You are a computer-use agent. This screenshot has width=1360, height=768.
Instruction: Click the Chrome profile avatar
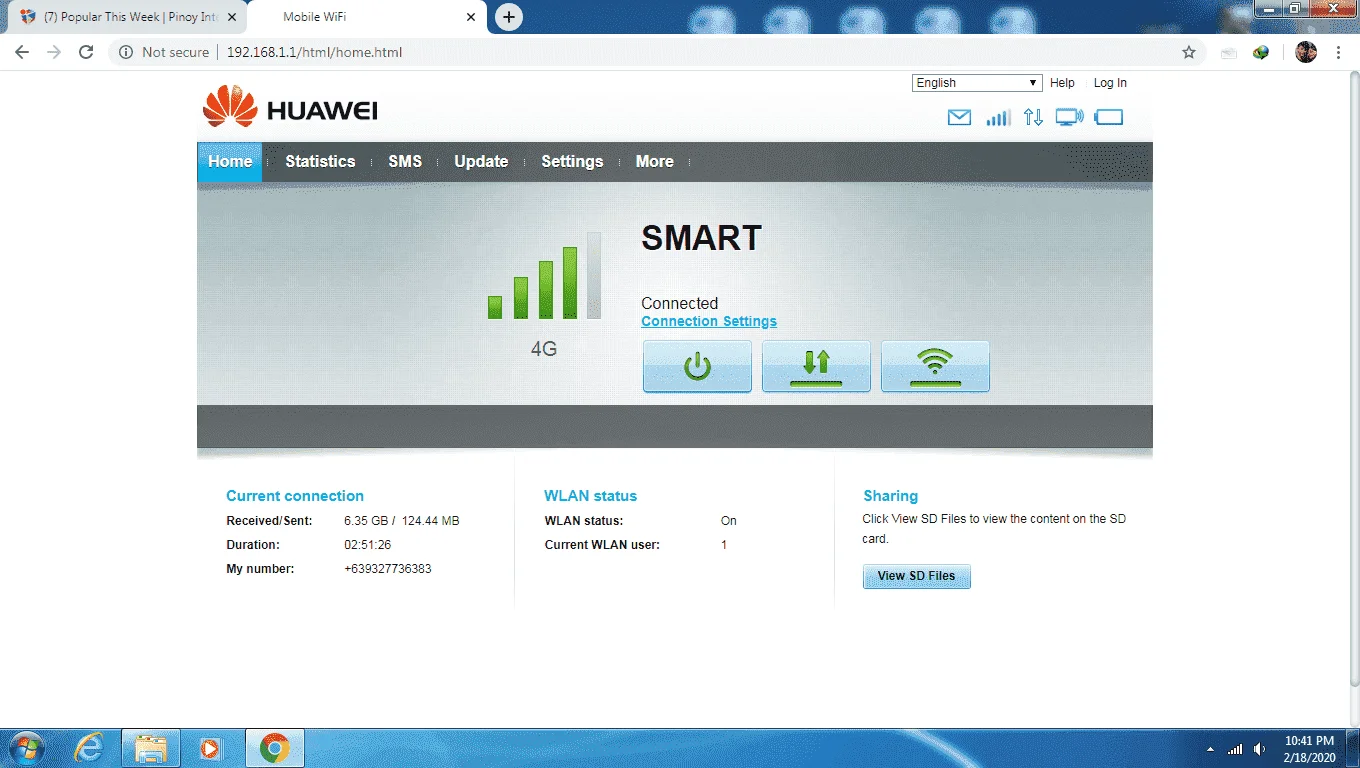click(x=1306, y=52)
